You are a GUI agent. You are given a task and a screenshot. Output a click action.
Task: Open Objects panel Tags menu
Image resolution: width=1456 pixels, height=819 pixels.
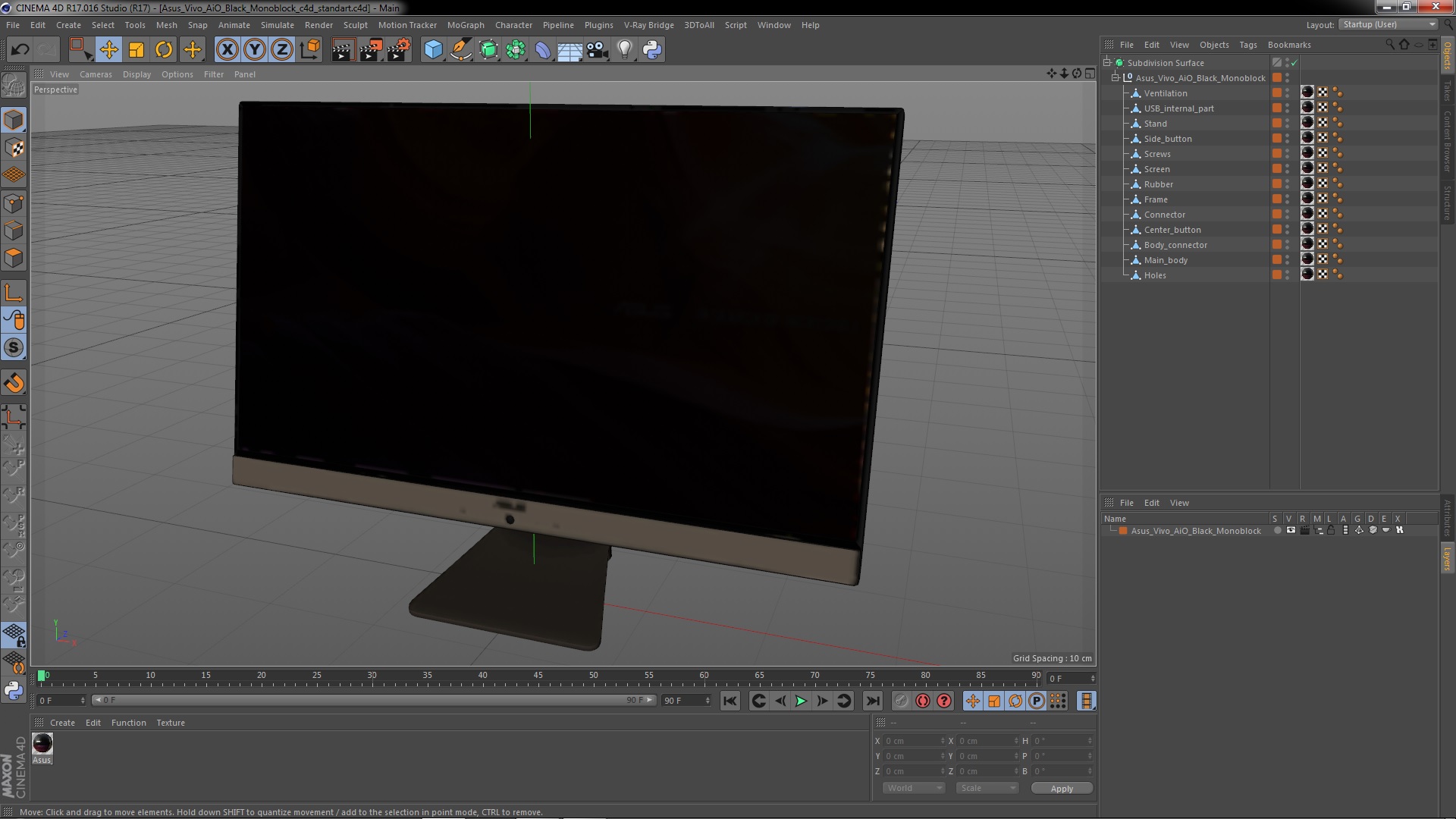pyautogui.click(x=1247, y=45)
